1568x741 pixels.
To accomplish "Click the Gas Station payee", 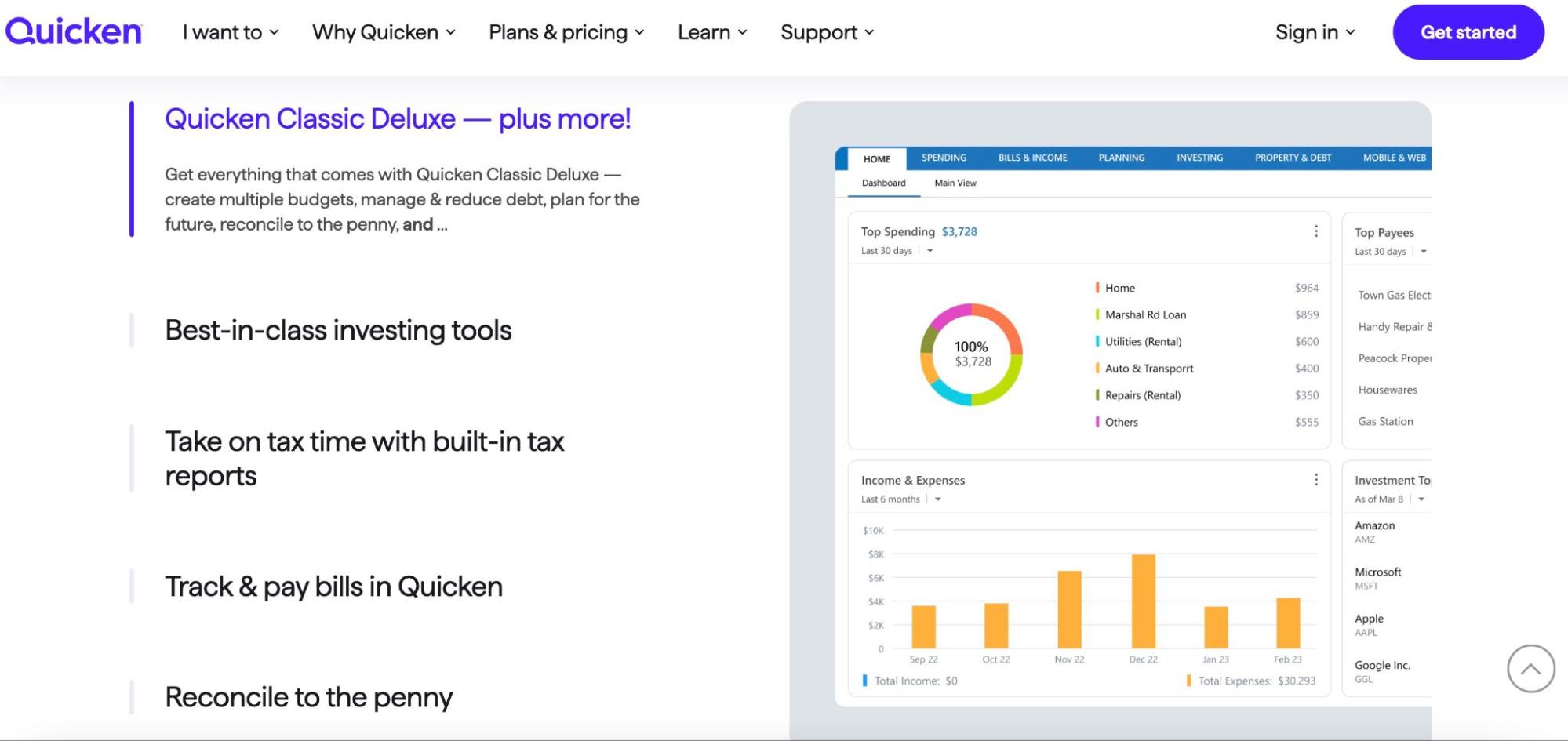I will tap(1385, 421).
